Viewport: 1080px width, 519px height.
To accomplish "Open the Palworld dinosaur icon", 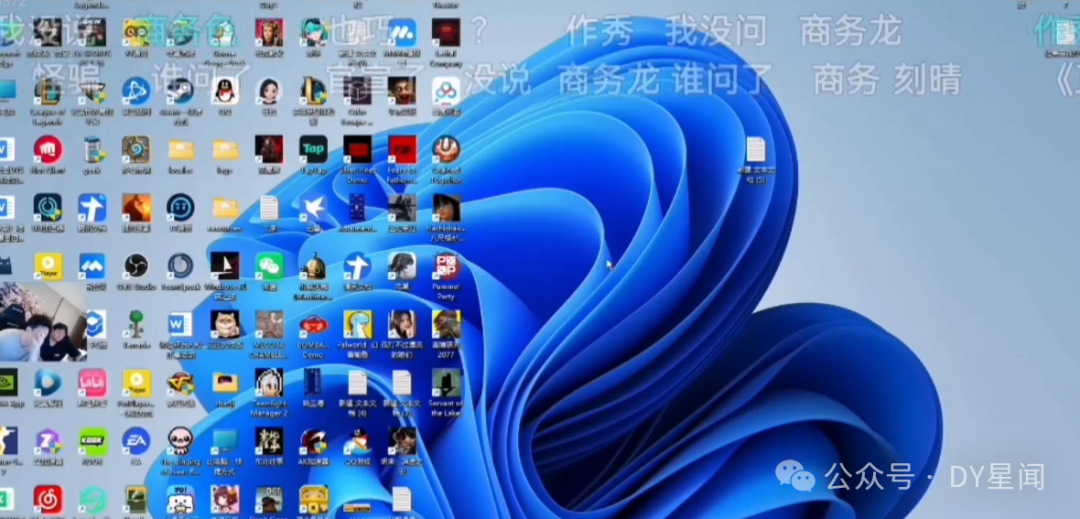I will (357, 324).
